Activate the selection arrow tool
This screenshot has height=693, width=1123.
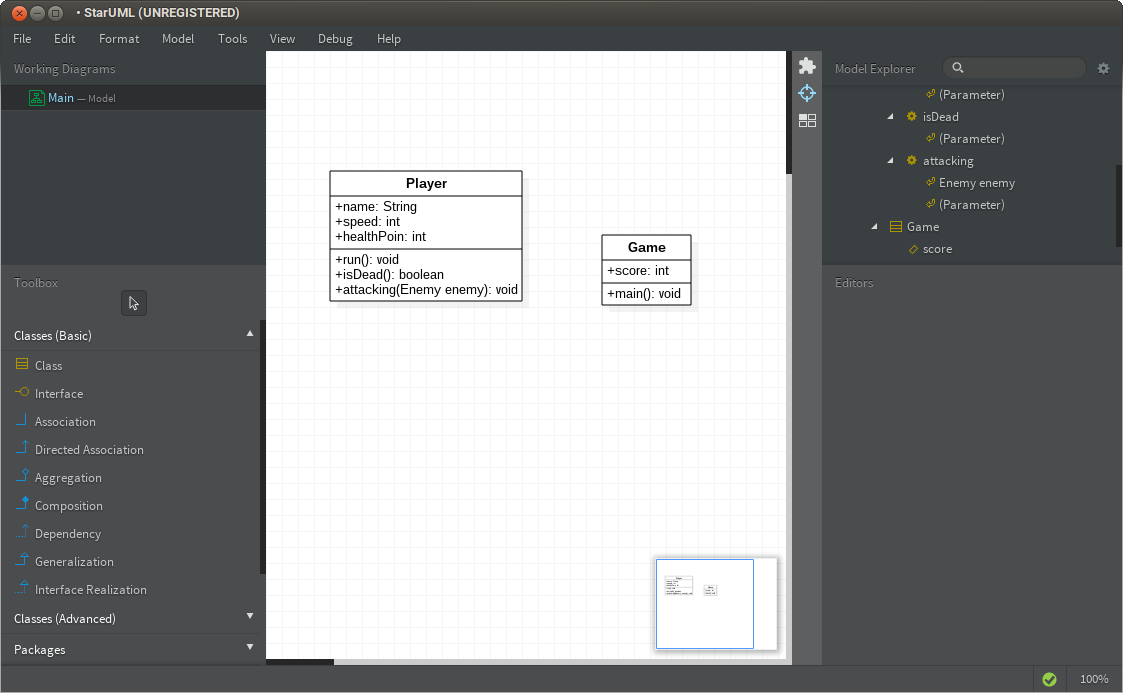[134, 302]
